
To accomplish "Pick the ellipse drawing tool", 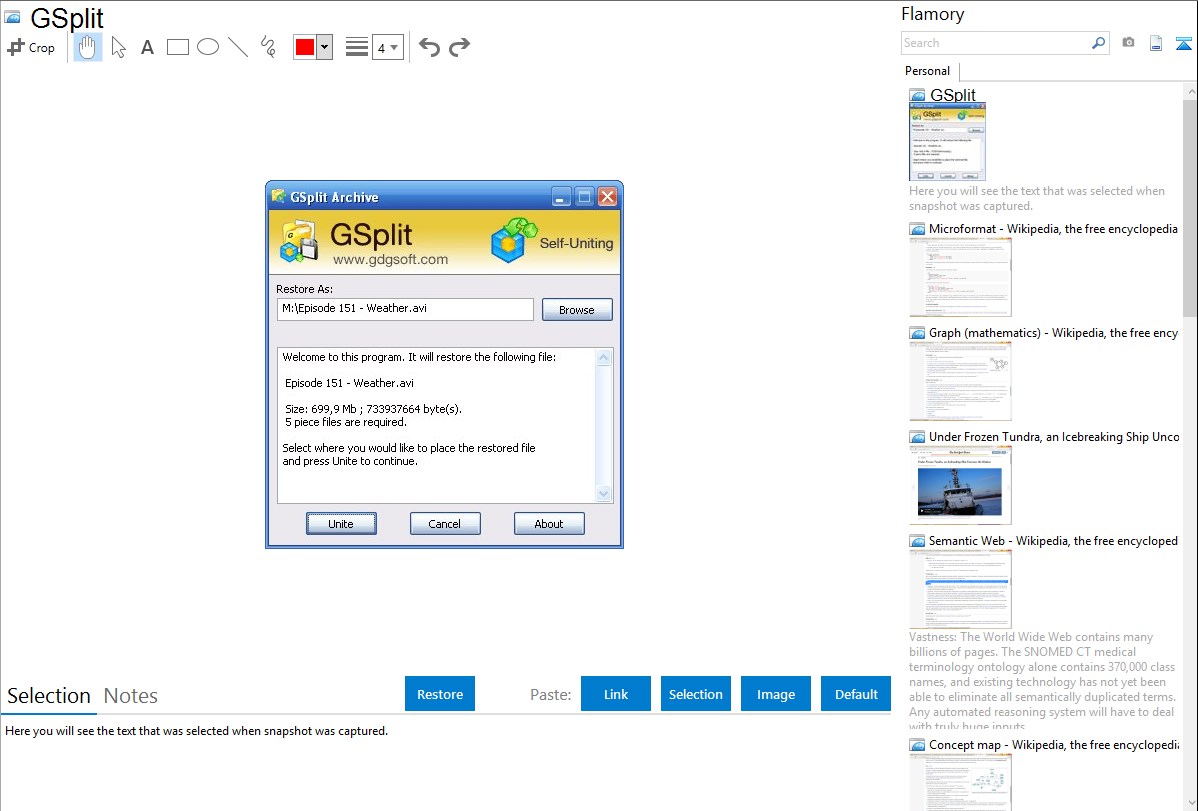I will click(x=208, y=47).
